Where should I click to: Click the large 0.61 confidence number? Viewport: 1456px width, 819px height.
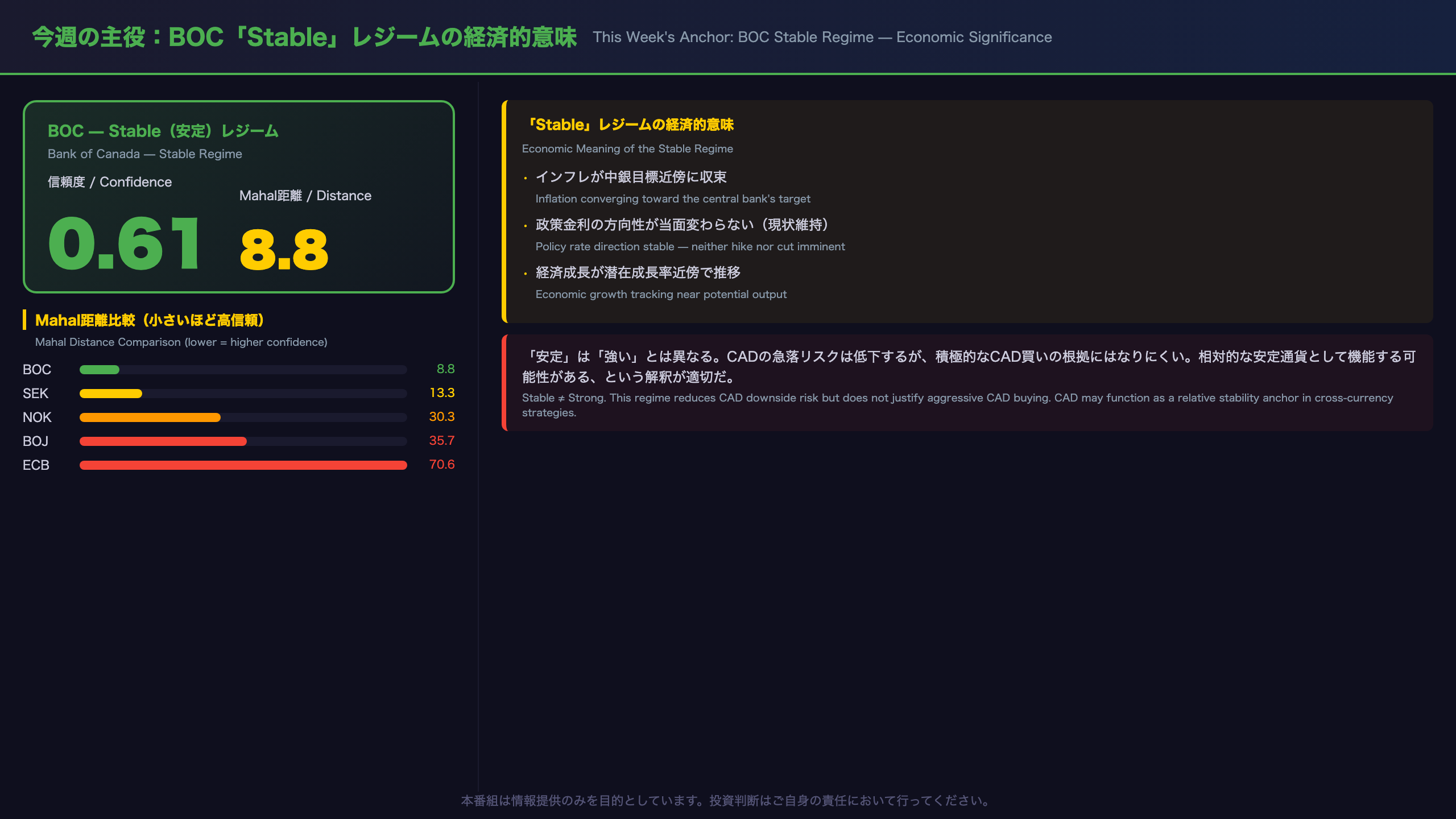point(124,243)
